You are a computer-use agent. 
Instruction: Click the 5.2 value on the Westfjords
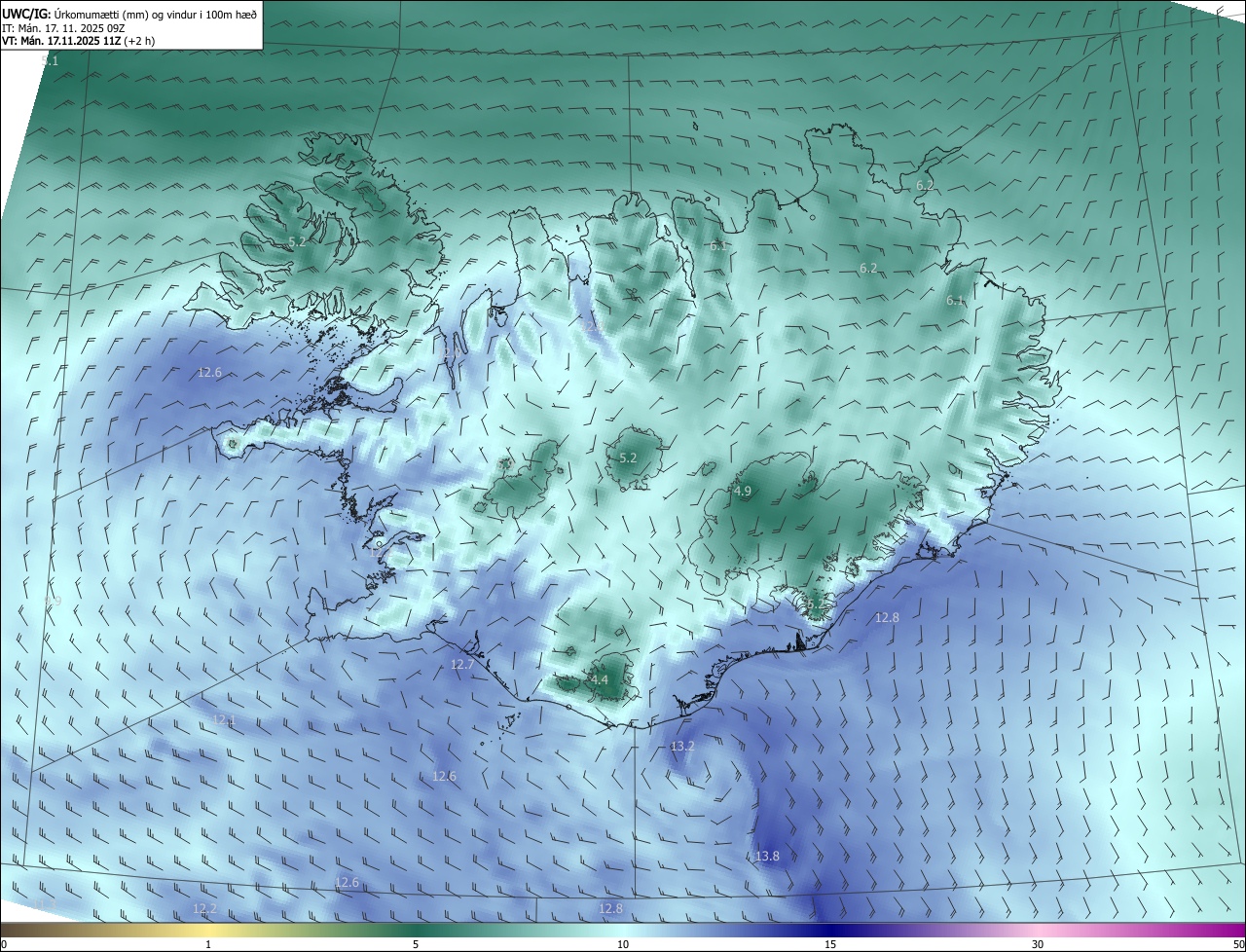tap(298, 241)
